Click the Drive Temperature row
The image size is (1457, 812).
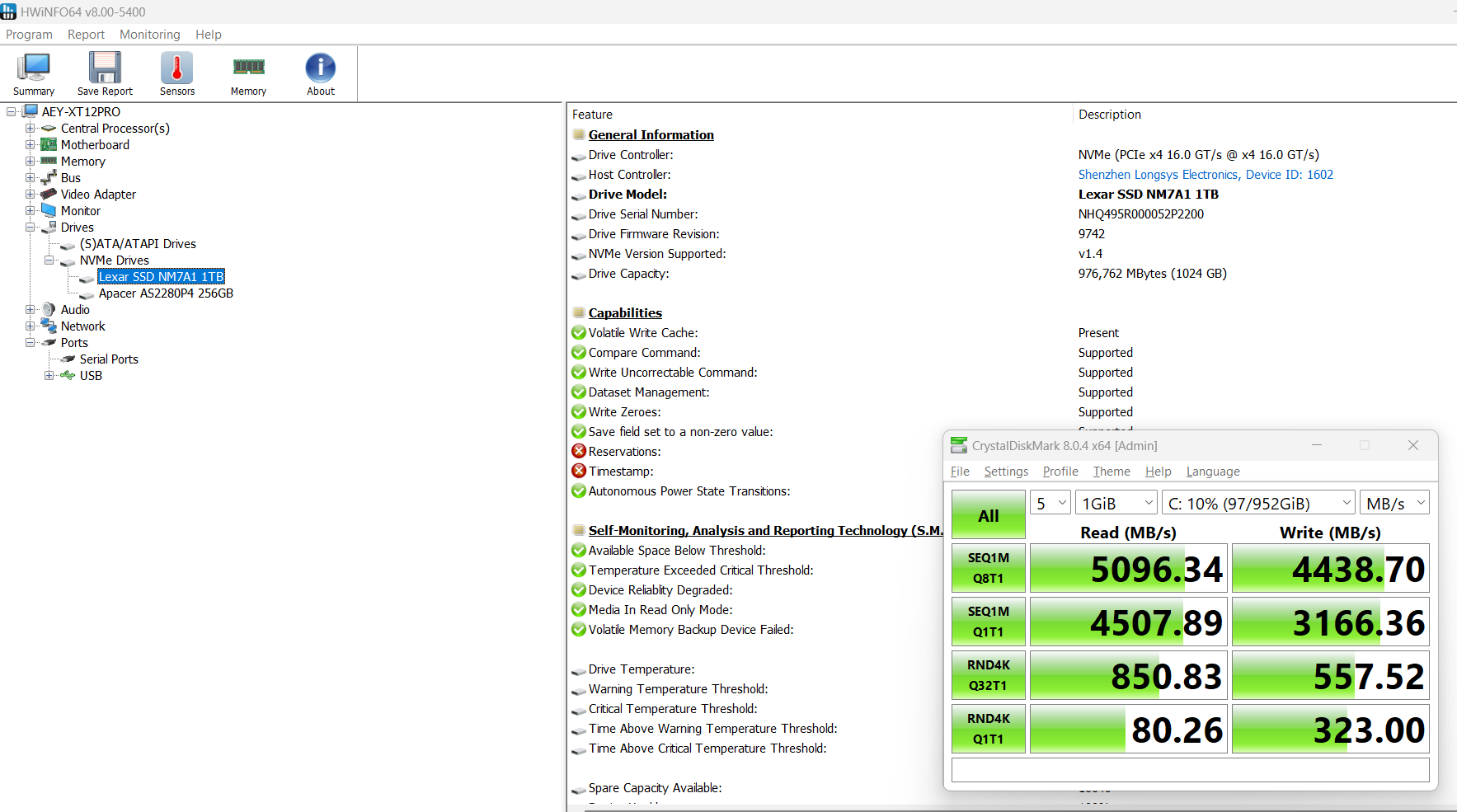[x=642, y=669]
